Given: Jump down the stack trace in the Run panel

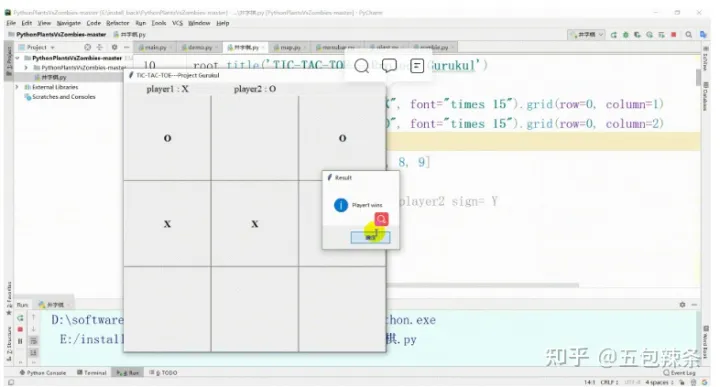Looking at the screenshot, I should 33,329.
